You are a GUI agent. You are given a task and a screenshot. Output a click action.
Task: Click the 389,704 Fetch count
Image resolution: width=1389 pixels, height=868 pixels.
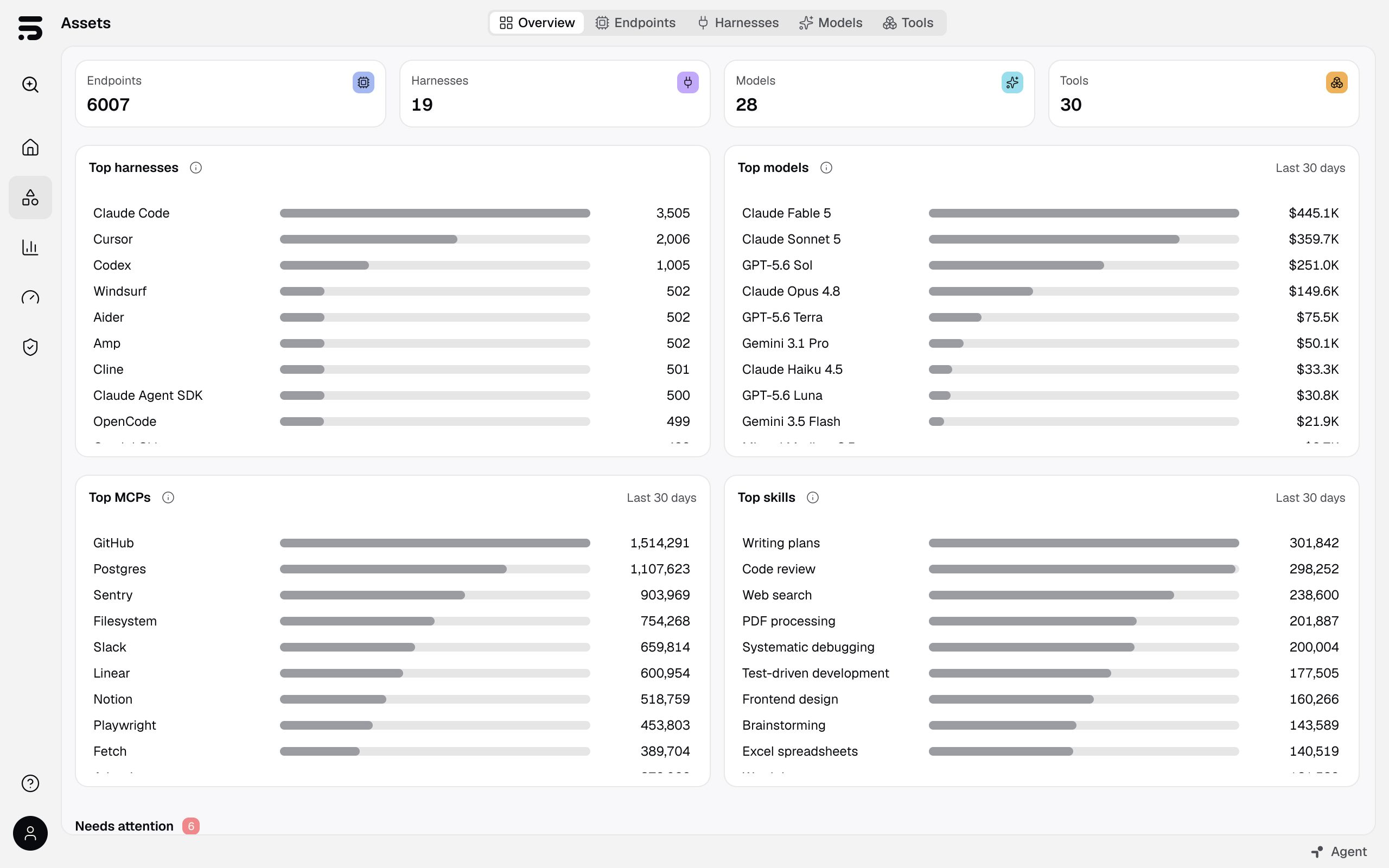click(x=665, y=751)
